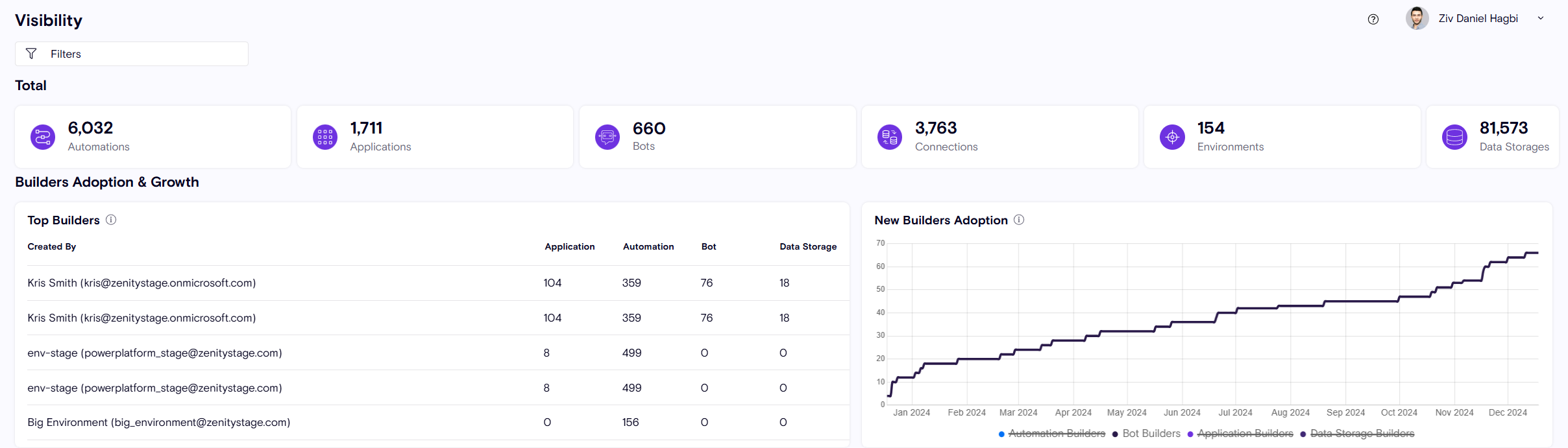Image resolution: width=1568 pixels, height=448 pixels.
Task: Expand the user account dropdown chevron
Action: (x=1541, y=19)
